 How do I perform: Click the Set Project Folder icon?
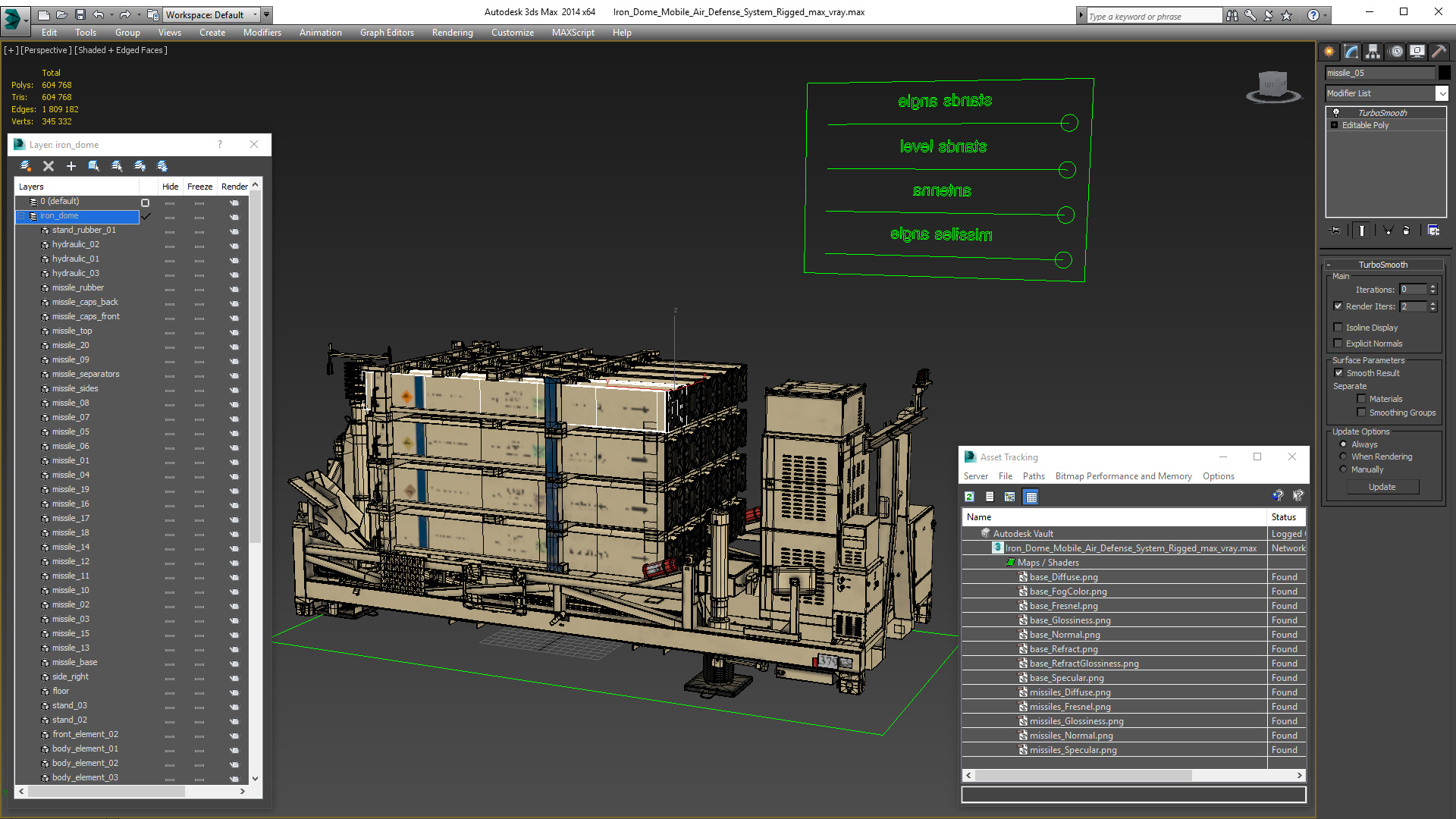tap(153, 14)
